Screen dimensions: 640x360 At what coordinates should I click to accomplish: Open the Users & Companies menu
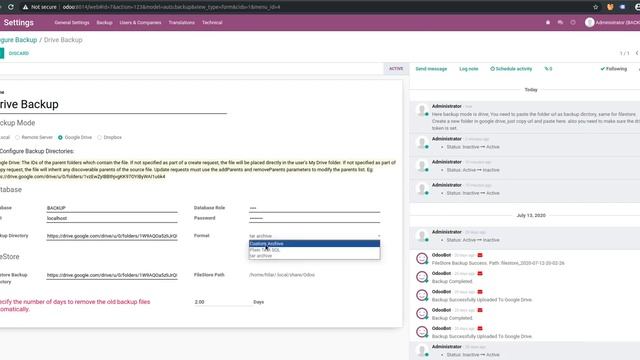click(140, 22)
